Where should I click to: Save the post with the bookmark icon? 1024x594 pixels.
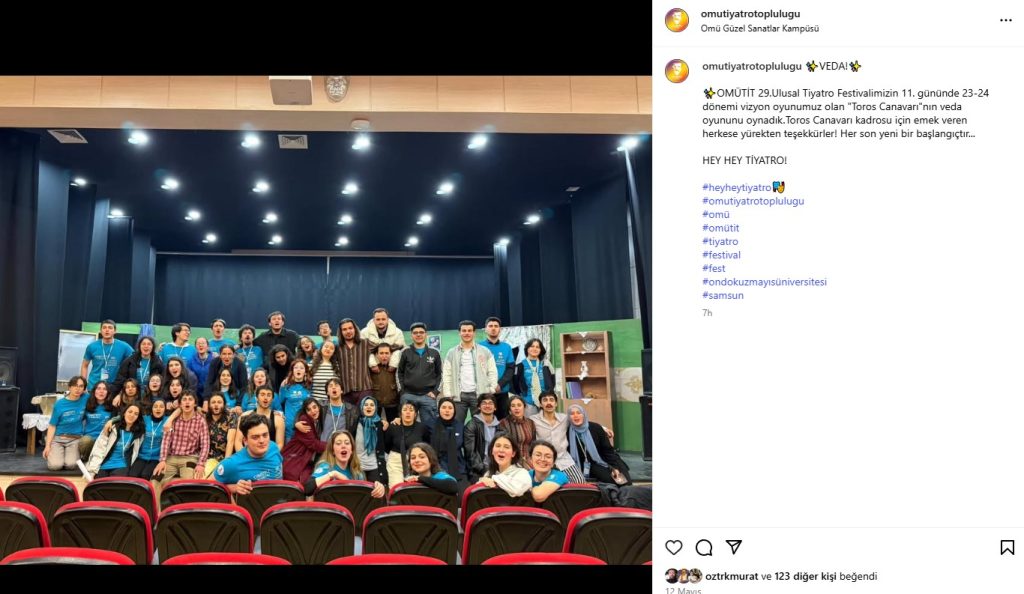(1007, 547)
